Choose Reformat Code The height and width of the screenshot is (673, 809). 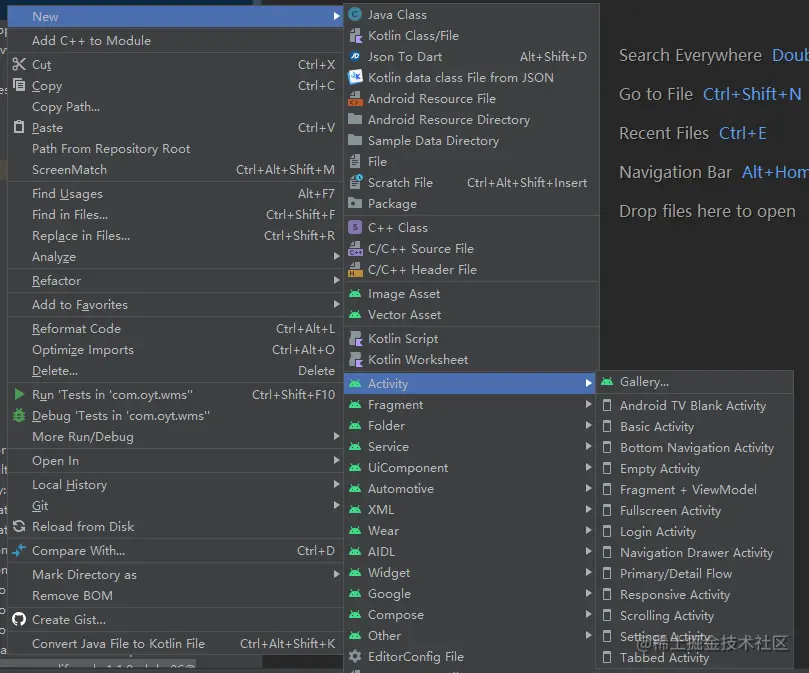(x=175, y=329)
